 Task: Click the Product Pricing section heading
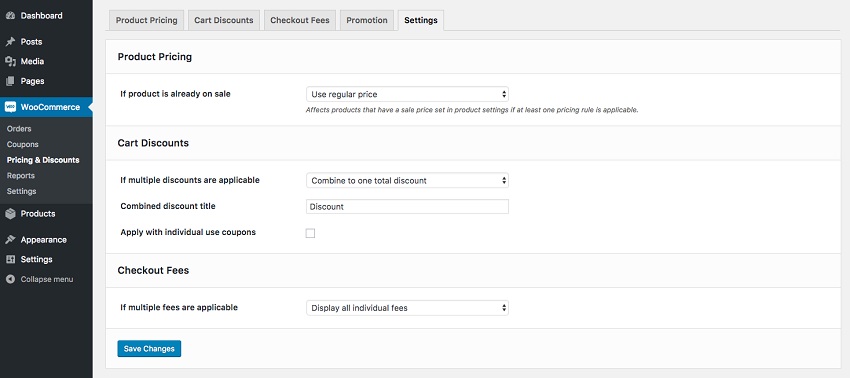point(154,56)
